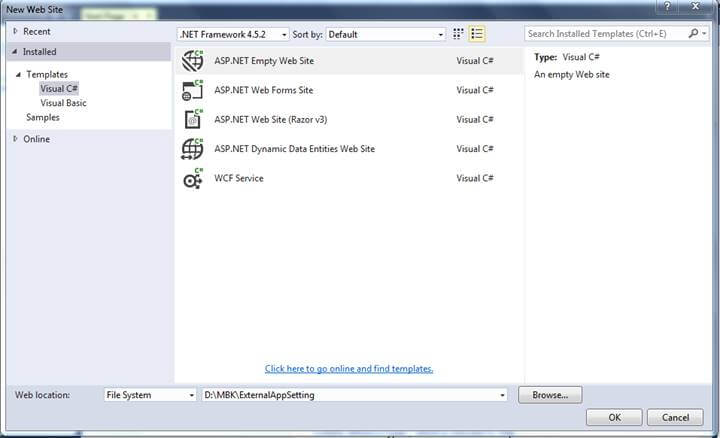The image size is (720, 438).
Task: Click the Browse... button
Action: click(550, 395)
